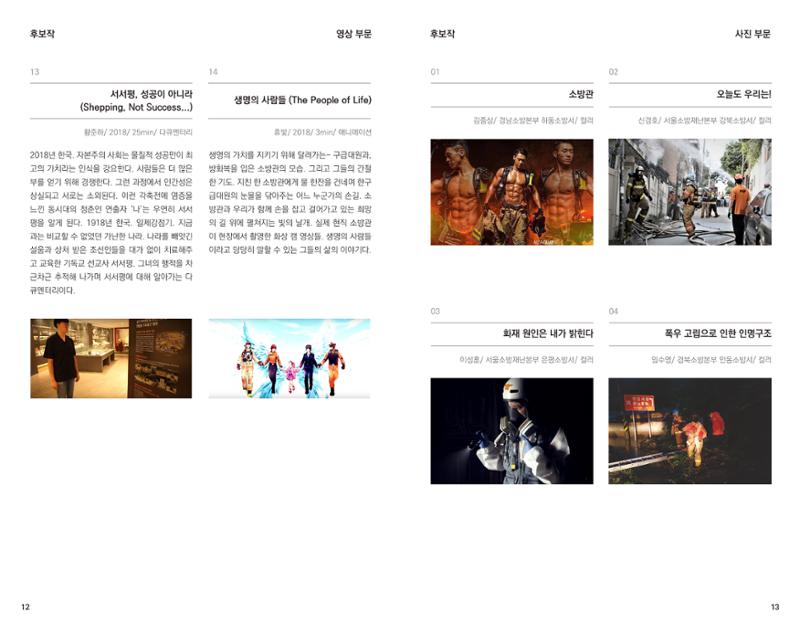Select the title '서서평, 성공이 아니라'
The image size is (800, 634).
[151, 94]
